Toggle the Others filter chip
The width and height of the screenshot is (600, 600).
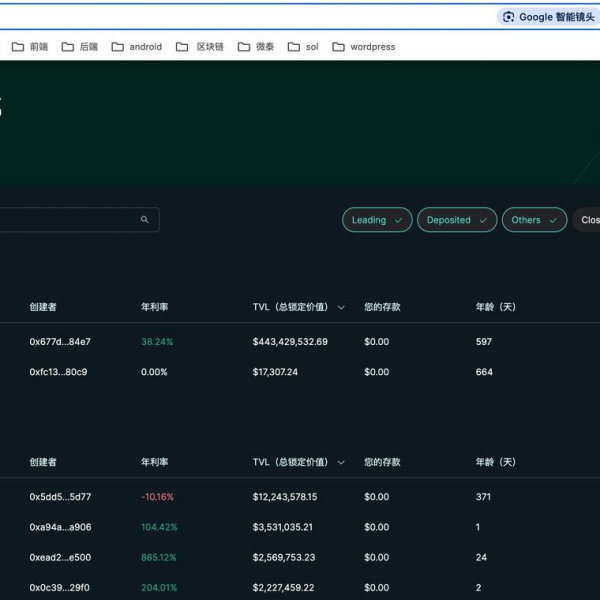point(534,220)
